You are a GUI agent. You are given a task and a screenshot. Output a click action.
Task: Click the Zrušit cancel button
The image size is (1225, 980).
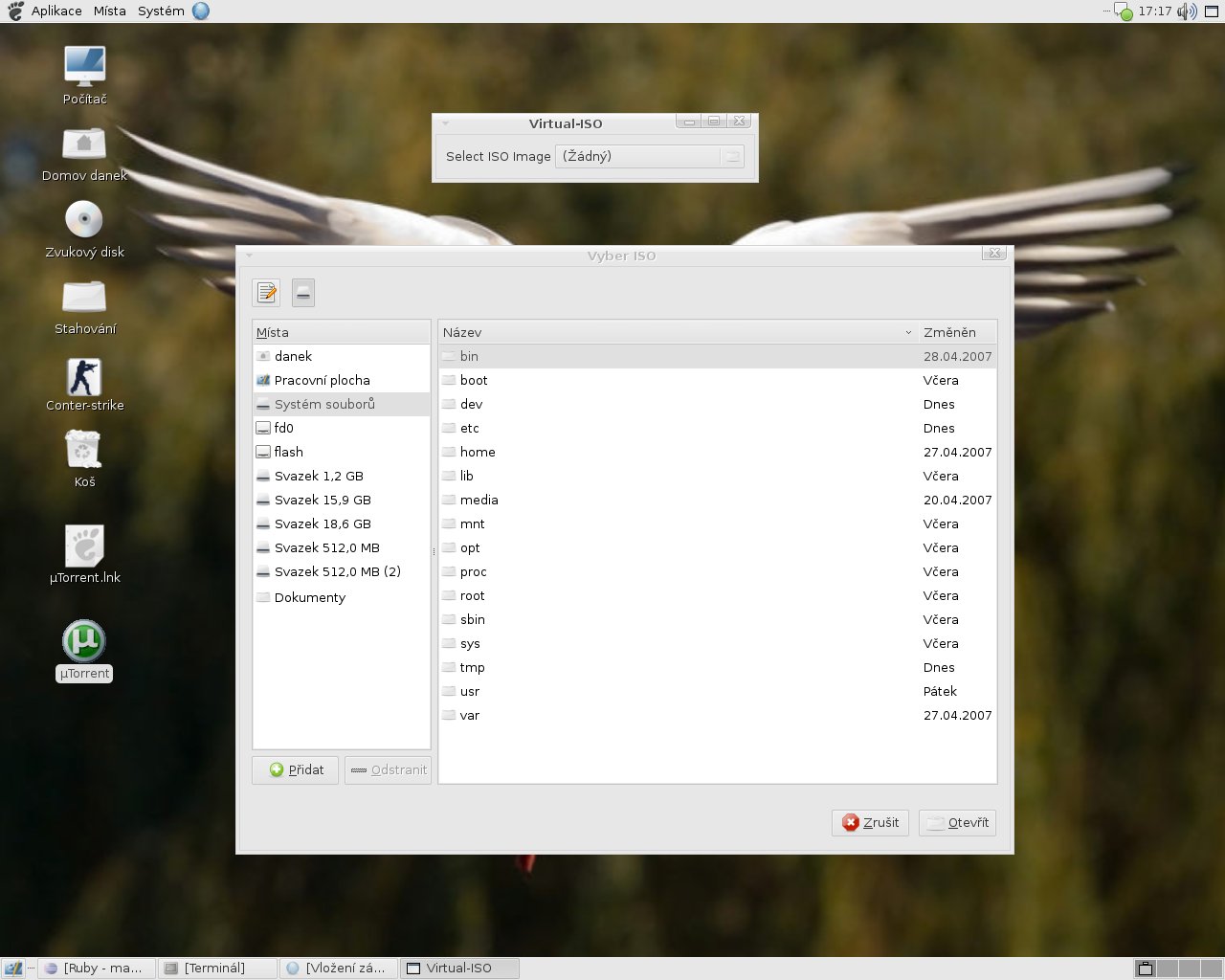[x=871, y=823]
